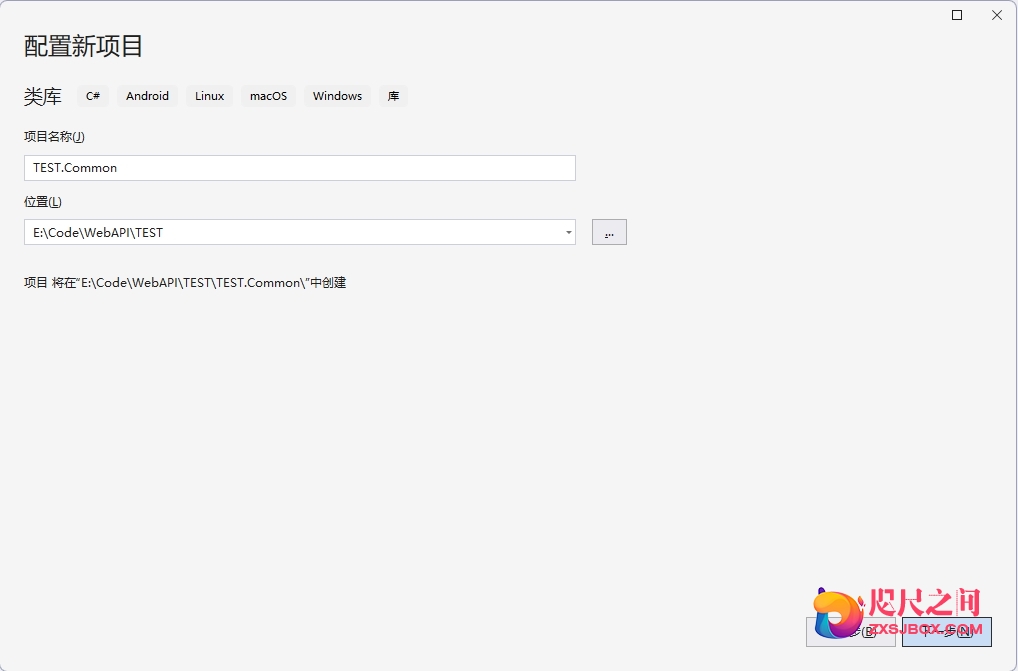Close the configure new project dialog

[x=997, y=15]
